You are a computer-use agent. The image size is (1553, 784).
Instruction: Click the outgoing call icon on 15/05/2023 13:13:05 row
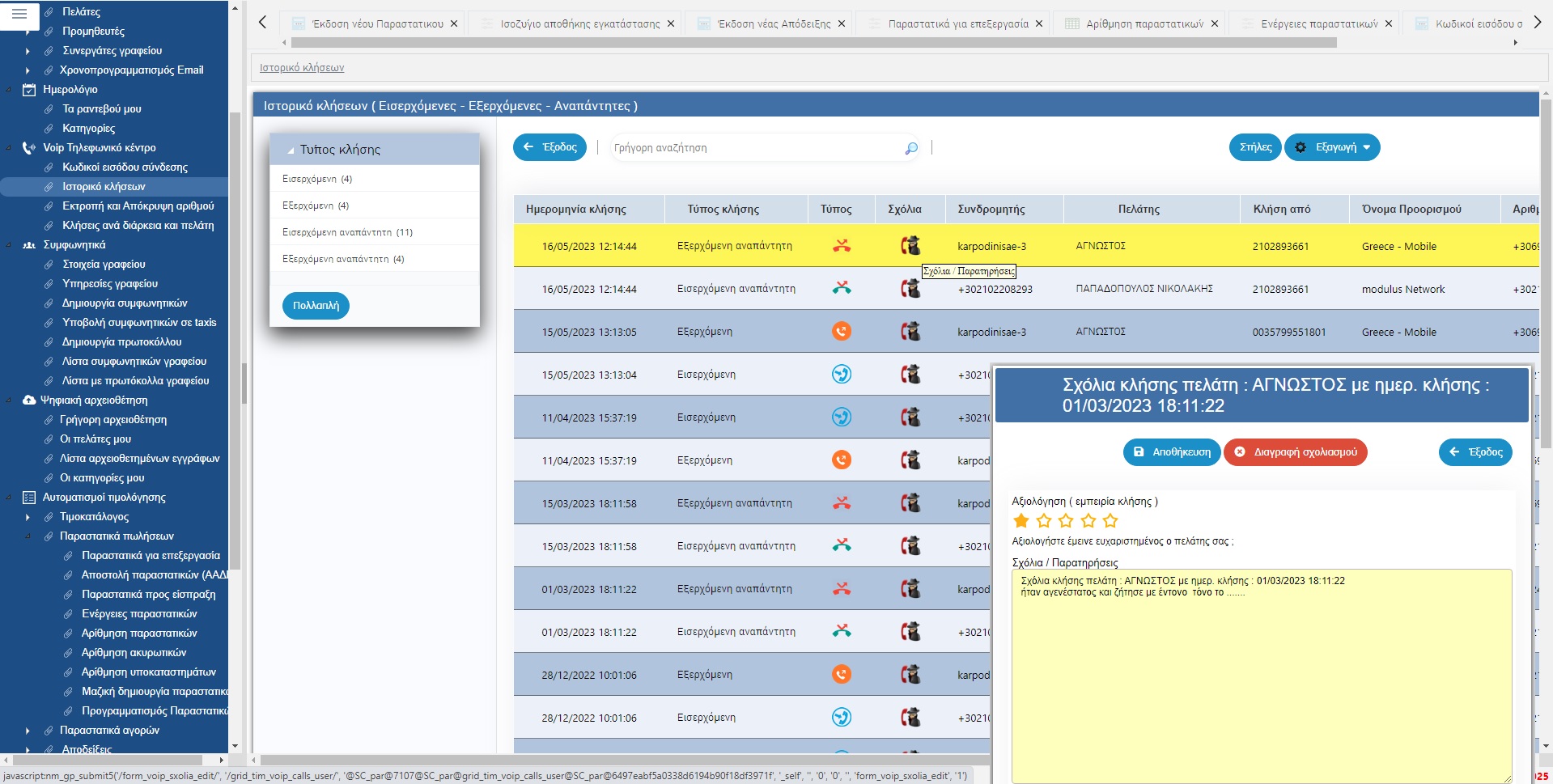pyautogui.click(x=842, y=331)
